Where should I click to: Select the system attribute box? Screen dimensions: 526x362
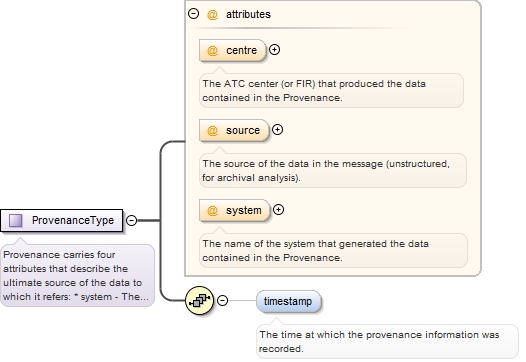(x=234, y=210)
